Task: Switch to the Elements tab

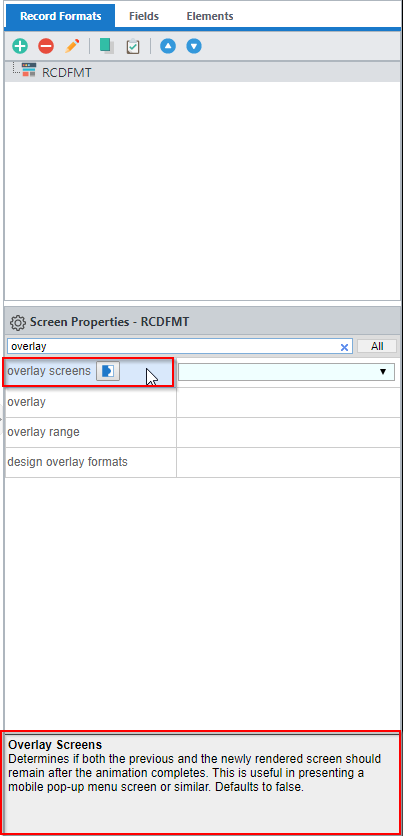Action: click(209, 16)
